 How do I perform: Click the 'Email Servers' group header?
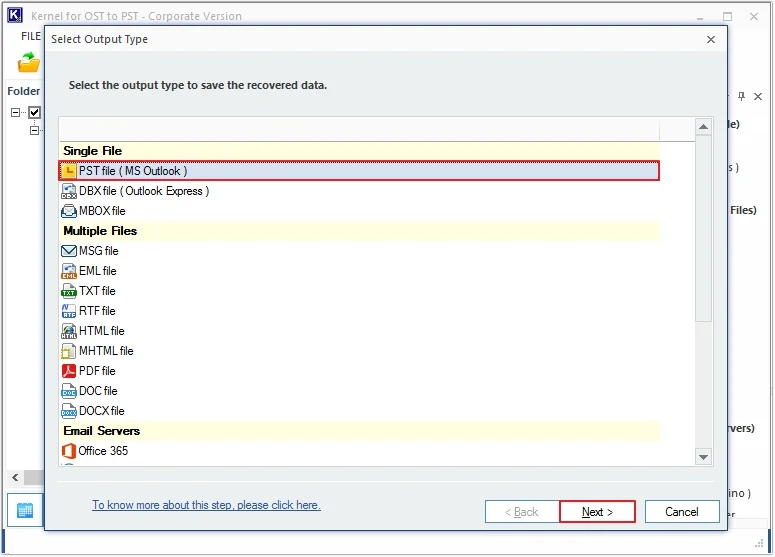point(359,431)
